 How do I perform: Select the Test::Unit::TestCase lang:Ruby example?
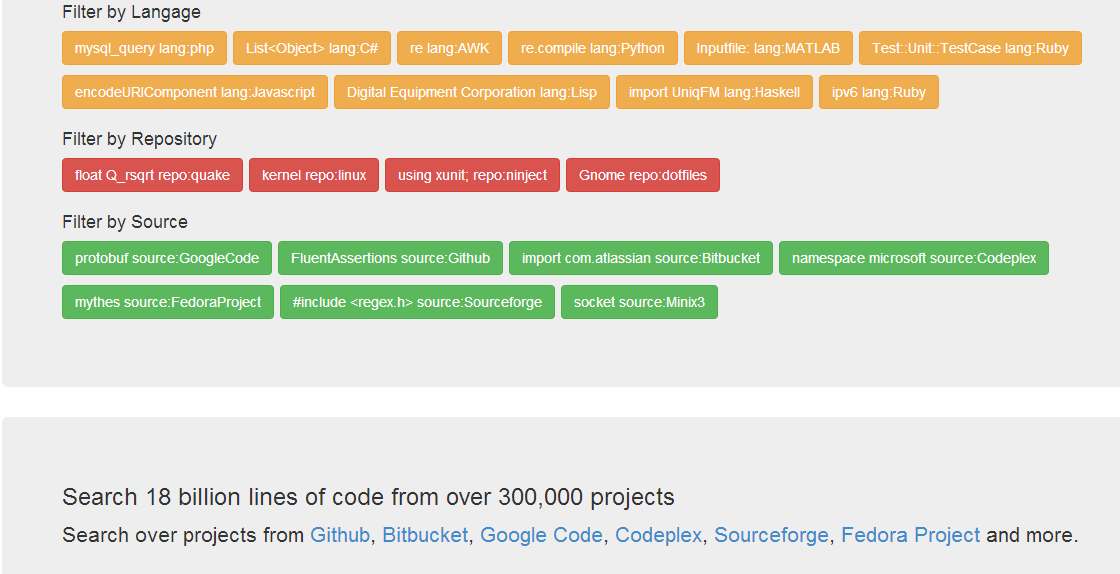[x=971, y=48]
